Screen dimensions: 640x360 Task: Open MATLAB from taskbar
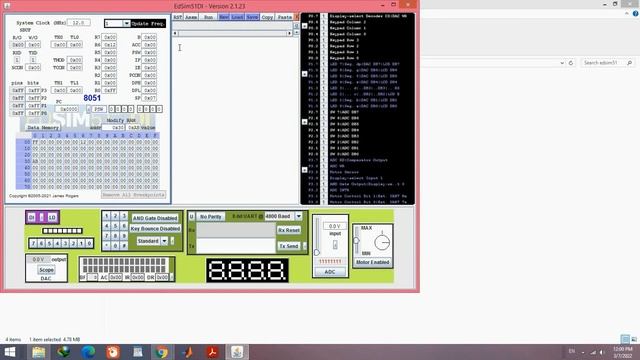187,352
